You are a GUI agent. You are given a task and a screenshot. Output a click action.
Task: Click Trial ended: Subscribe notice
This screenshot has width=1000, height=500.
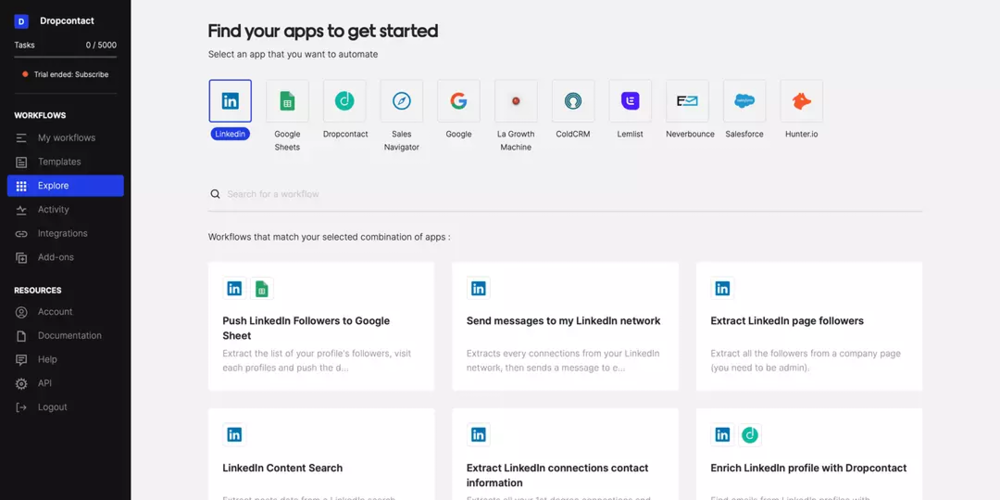[x=66, y=75]
